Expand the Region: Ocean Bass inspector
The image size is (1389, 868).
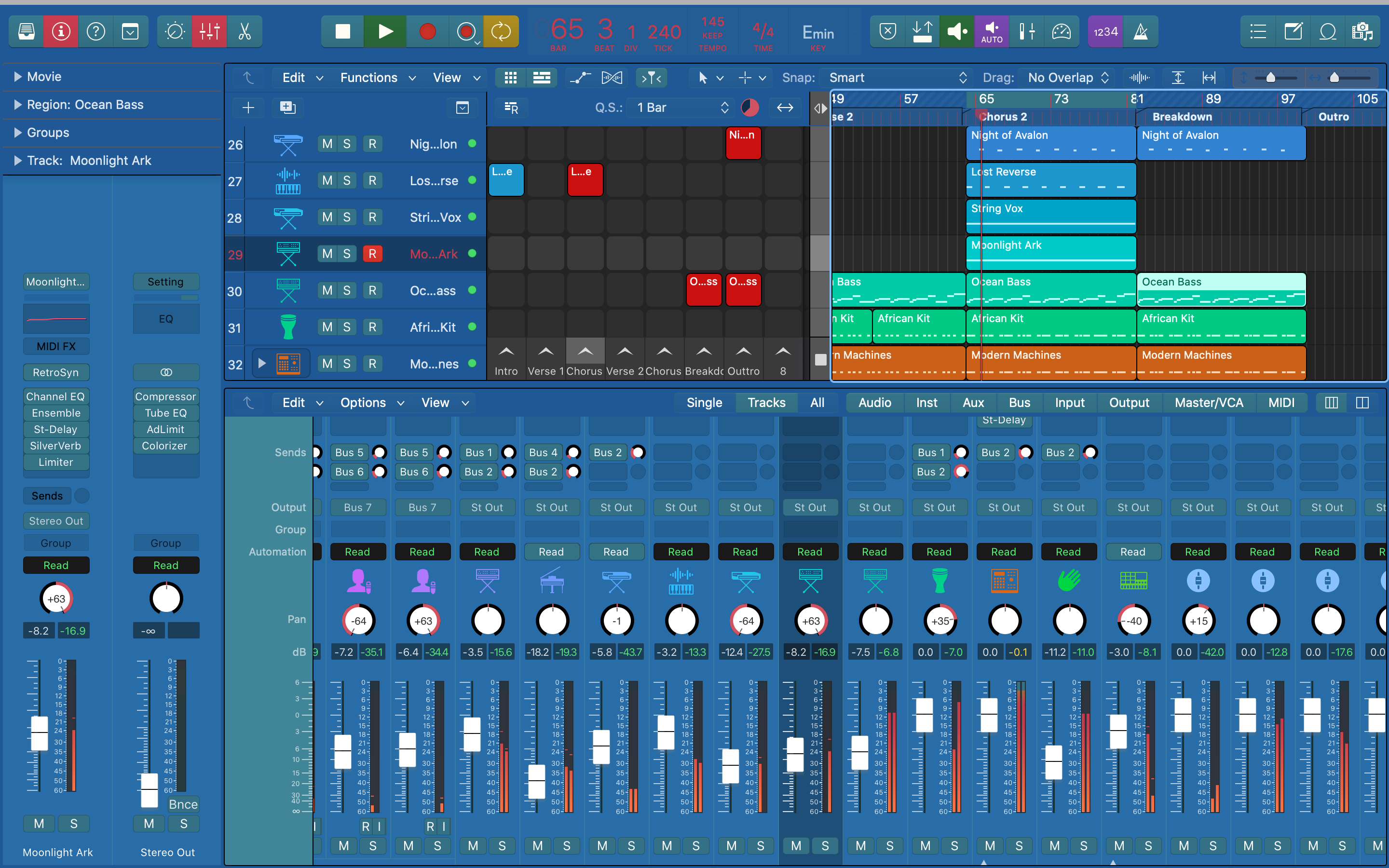[x=18, y=105]
